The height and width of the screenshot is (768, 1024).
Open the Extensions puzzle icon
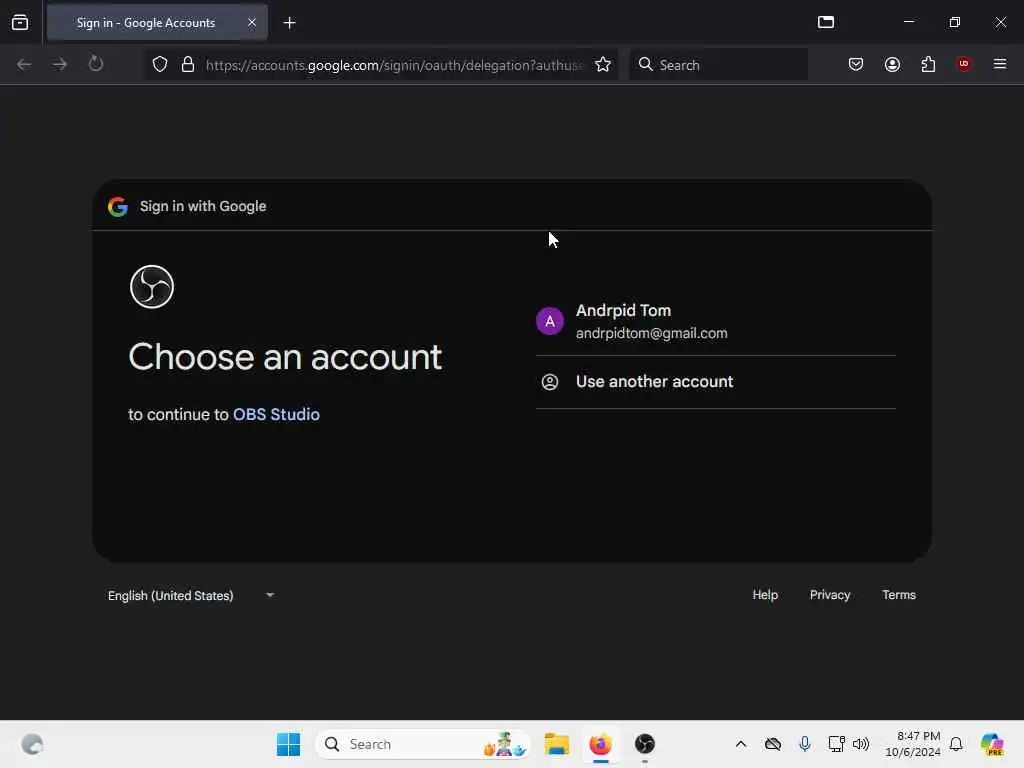(x=928, y=65)
